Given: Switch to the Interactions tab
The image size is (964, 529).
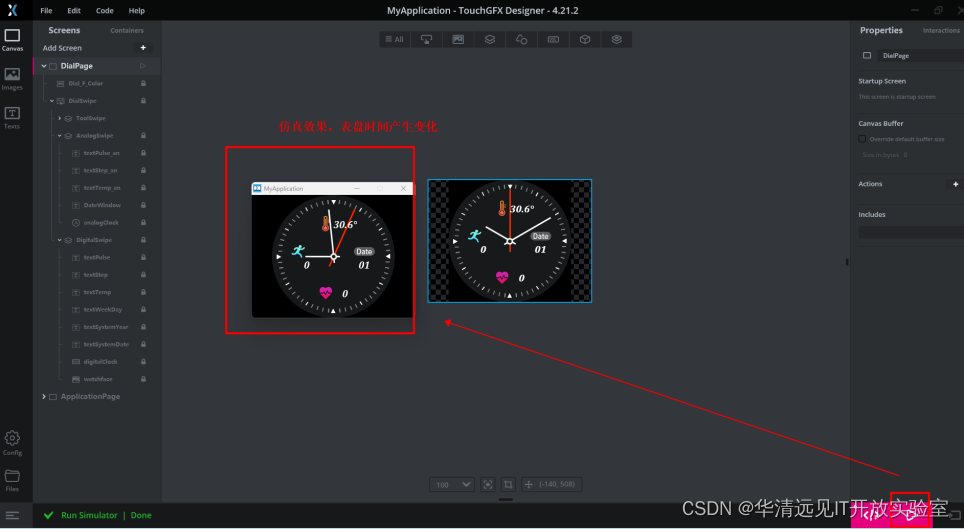Looking at the screenshot, I should [x=941, y=30].
